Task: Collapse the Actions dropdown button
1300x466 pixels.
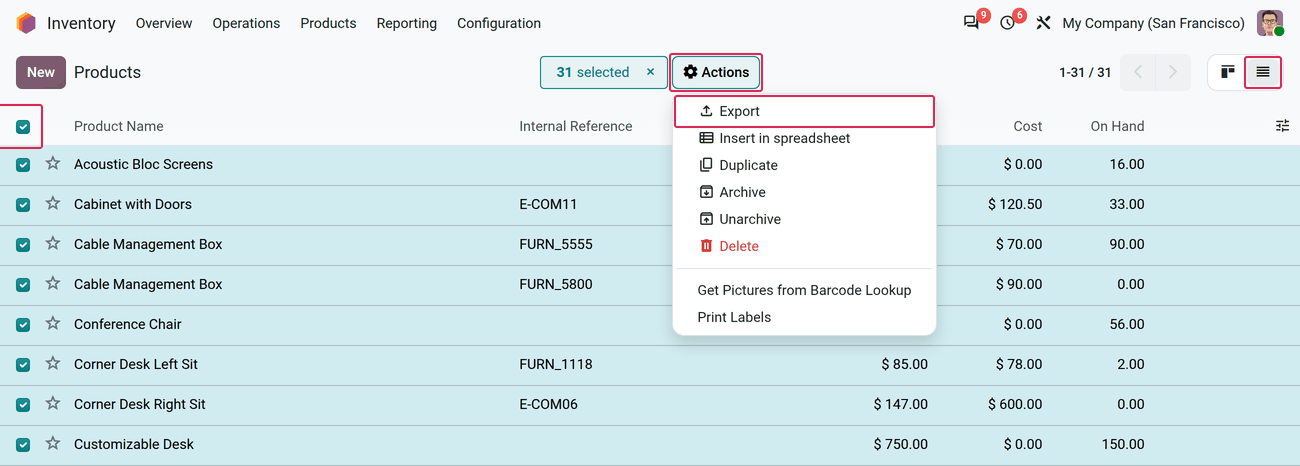Action: point(716,72)
